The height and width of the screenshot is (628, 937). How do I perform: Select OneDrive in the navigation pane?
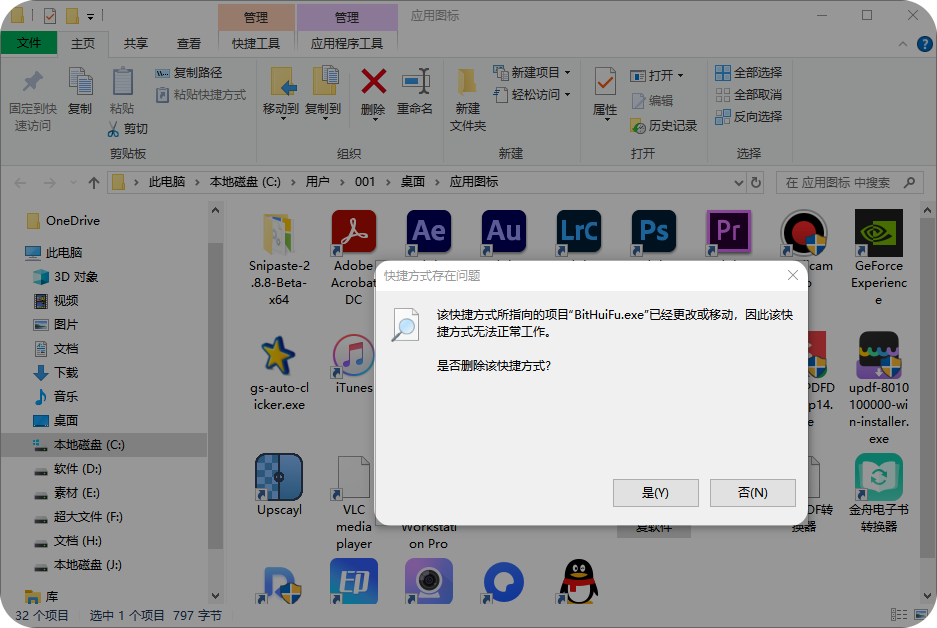tap(64, 220)
